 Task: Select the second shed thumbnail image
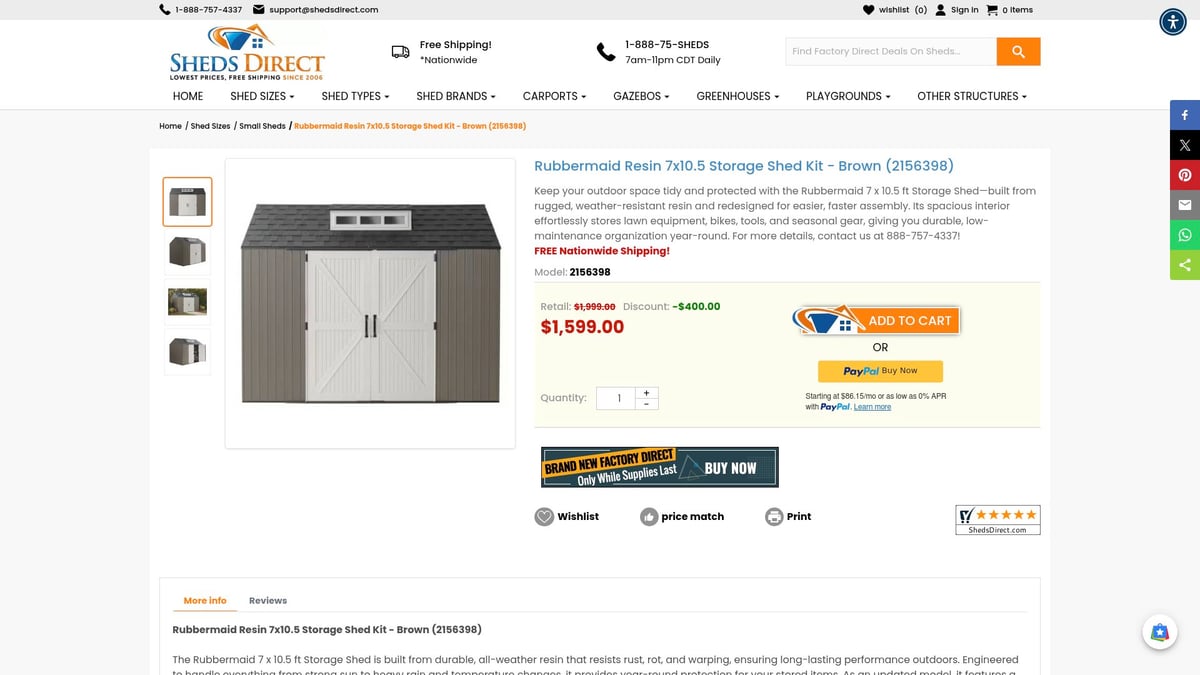pyautogui.click(x=187, y=252)
